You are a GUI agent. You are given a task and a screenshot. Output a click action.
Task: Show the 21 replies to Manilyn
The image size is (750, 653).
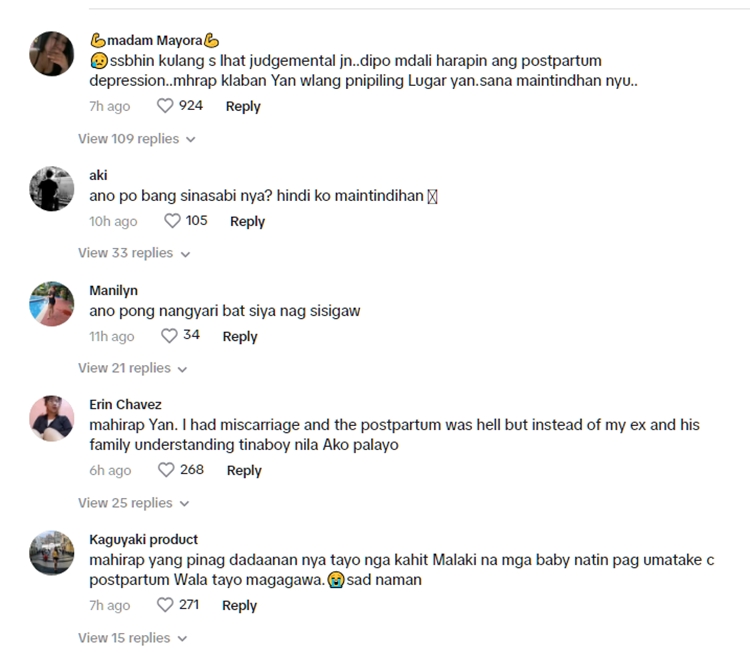coord(133,368)
